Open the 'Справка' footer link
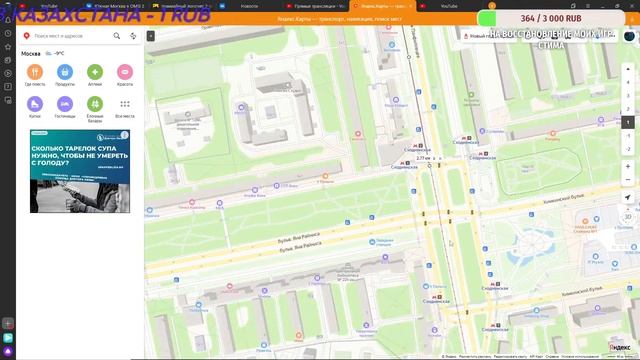Screen dimensions: 640x360 click(x=553, y=357)
